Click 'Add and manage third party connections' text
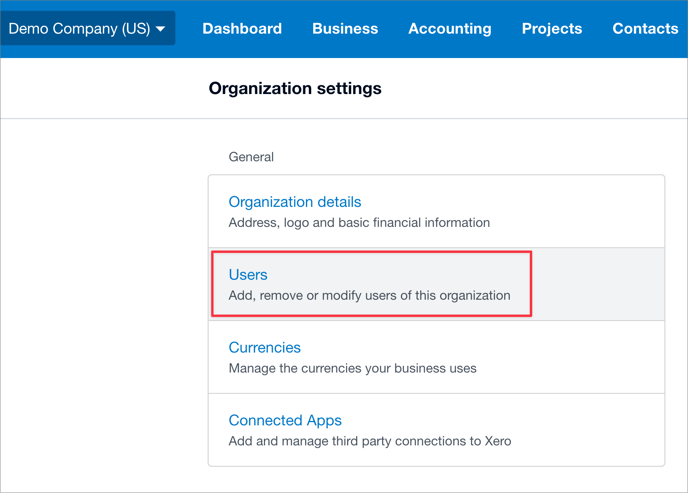The height and width of the screenshot is (493, 688). click(370, 441)
